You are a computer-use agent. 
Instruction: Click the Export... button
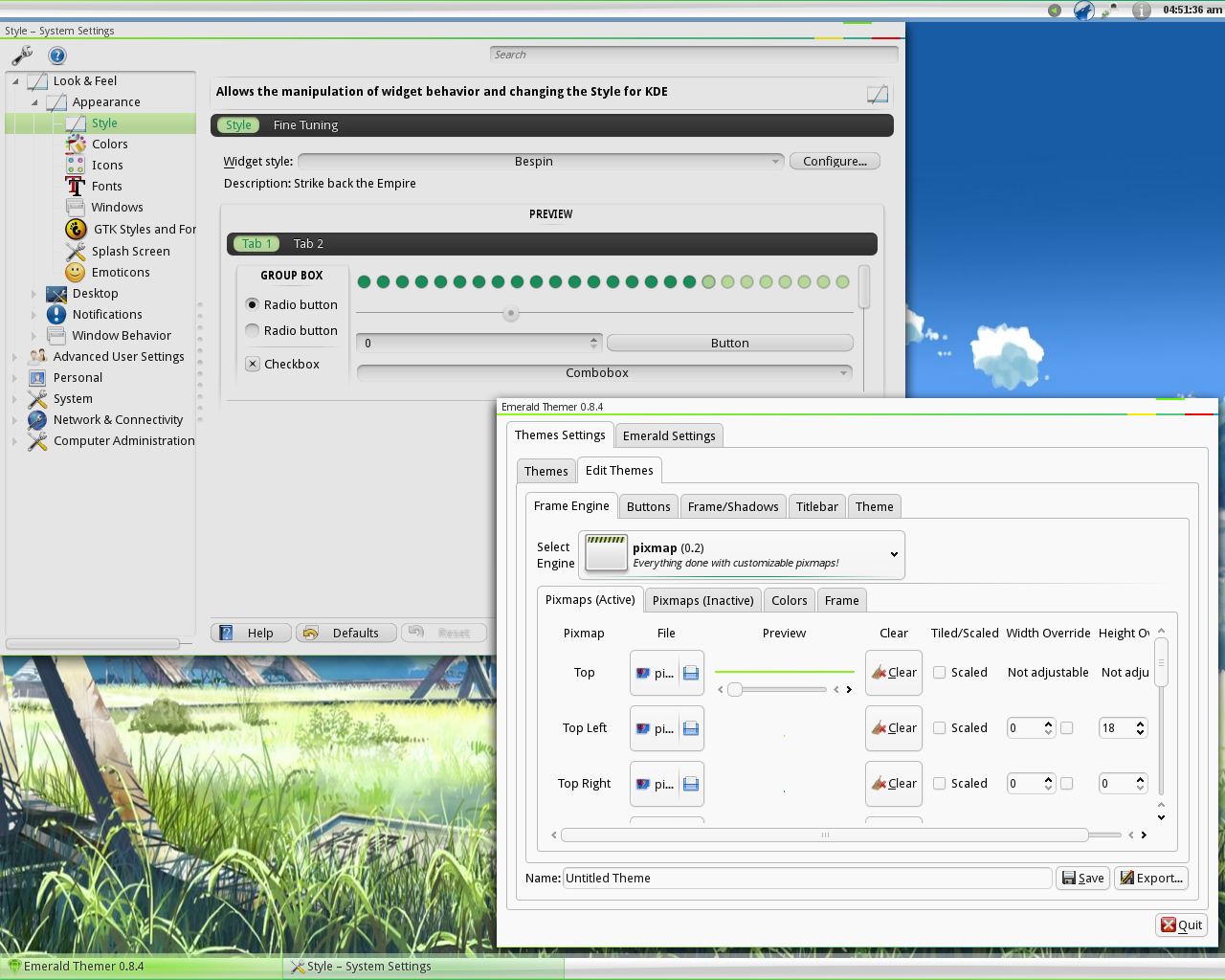pyautogui.click(x=1151, y=878)
